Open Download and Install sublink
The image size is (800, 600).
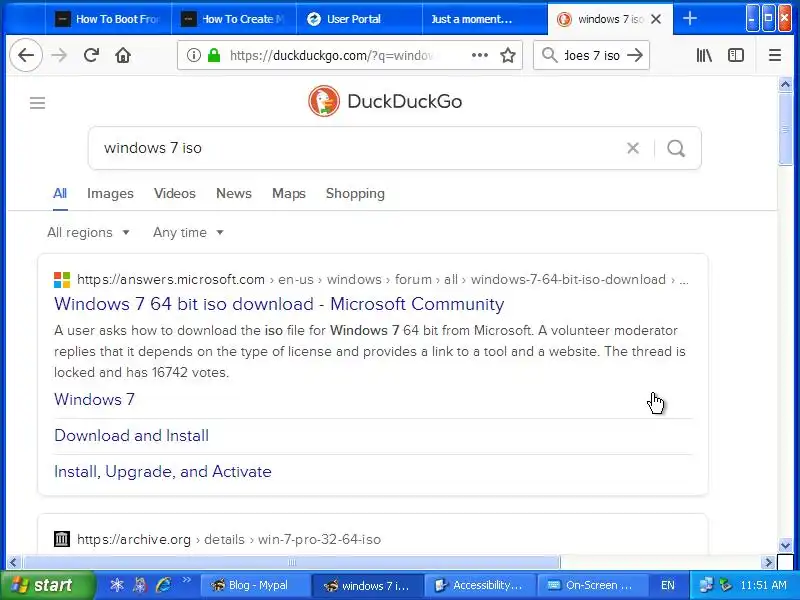132,436
